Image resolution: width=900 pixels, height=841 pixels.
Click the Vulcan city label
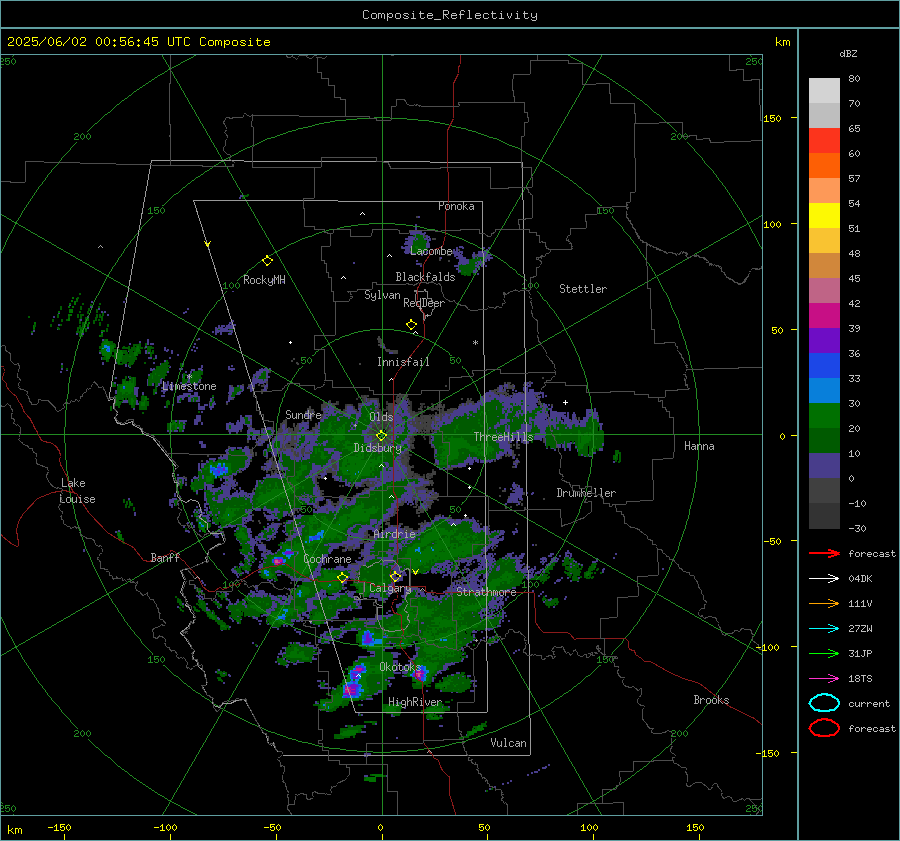coord(508,743)
